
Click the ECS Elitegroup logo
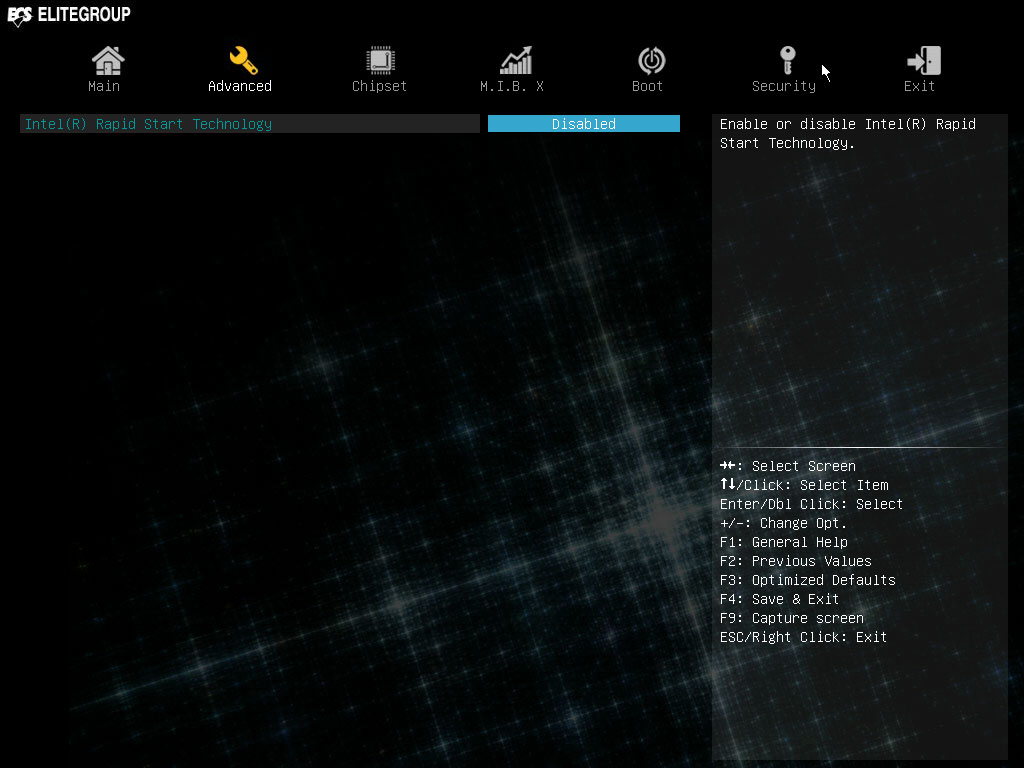pyautogui.click(x=69, y=15)
